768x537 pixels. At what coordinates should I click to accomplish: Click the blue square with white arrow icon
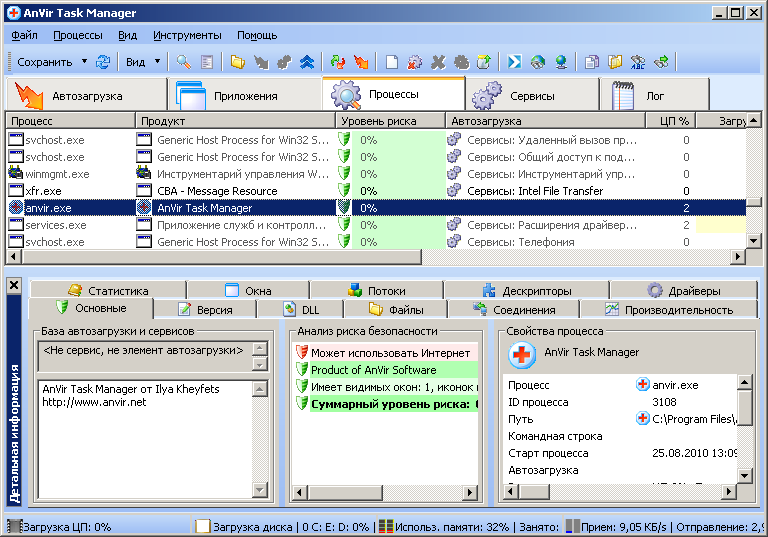[x=514, y=62]
